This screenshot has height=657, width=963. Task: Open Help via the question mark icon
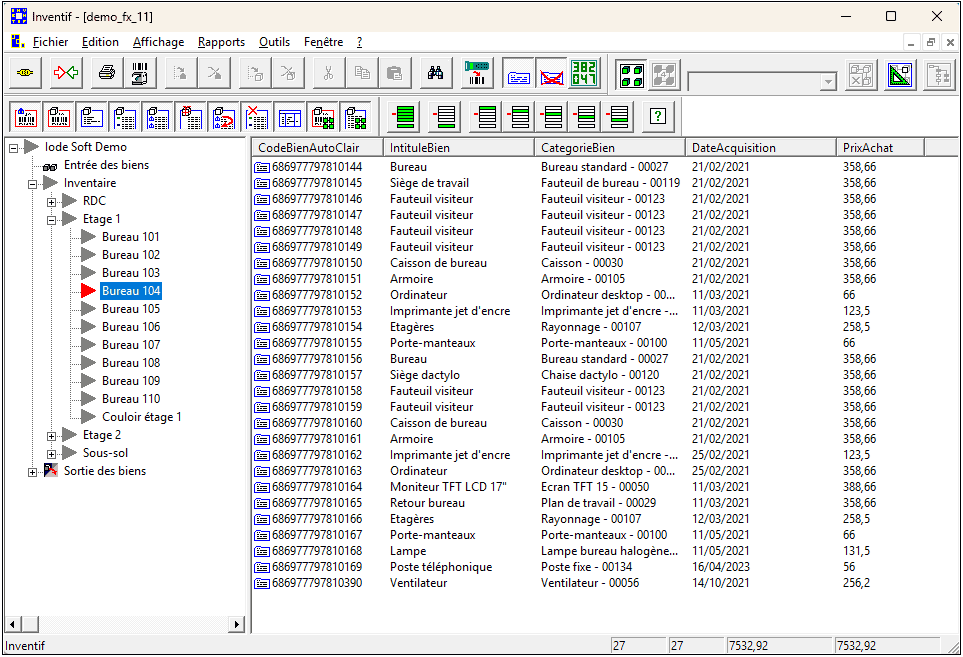[x=657, y=117]
